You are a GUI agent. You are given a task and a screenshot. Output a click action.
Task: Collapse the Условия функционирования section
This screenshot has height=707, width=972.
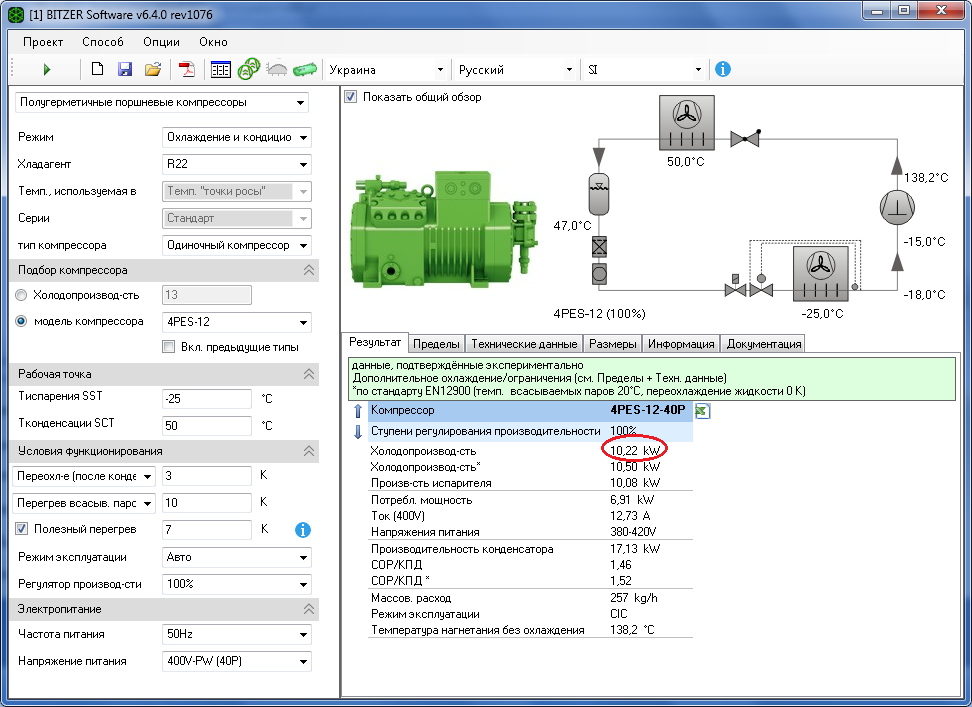pos(308,451)
